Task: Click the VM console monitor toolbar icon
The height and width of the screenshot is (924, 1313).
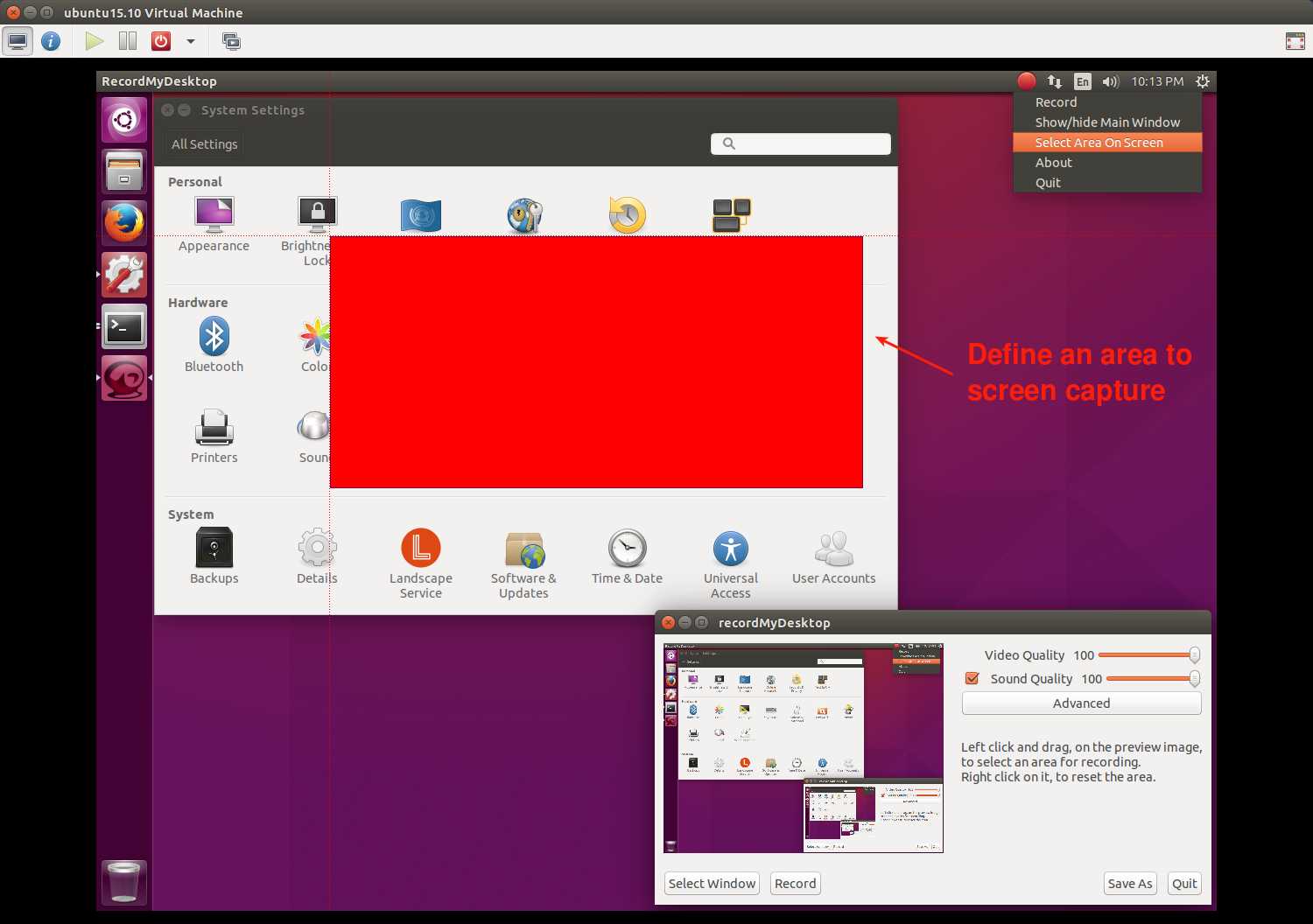Action: point(18,41)
